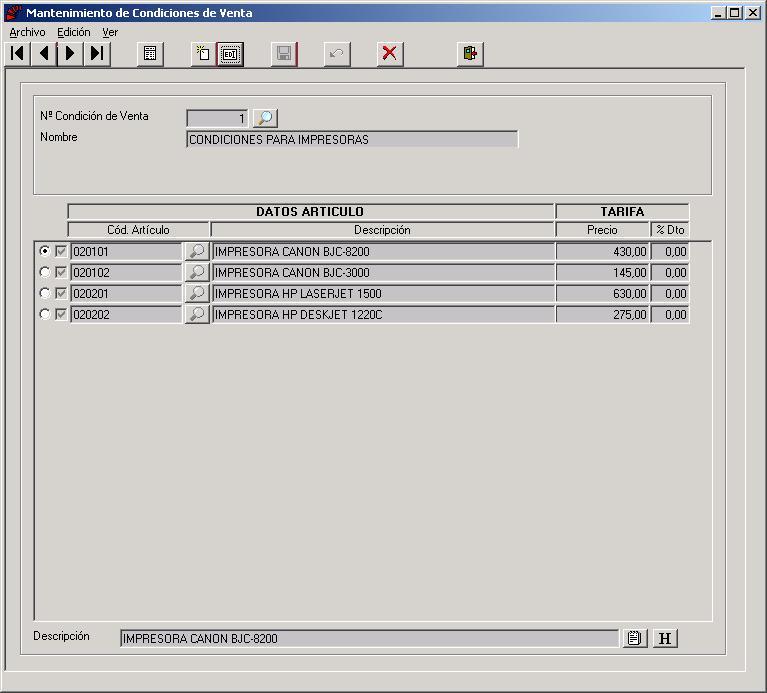Image resolution: width=767 pixels, height=693 pixels.
Task: Delete record with red X icon
Action: (x=390, y=53)
